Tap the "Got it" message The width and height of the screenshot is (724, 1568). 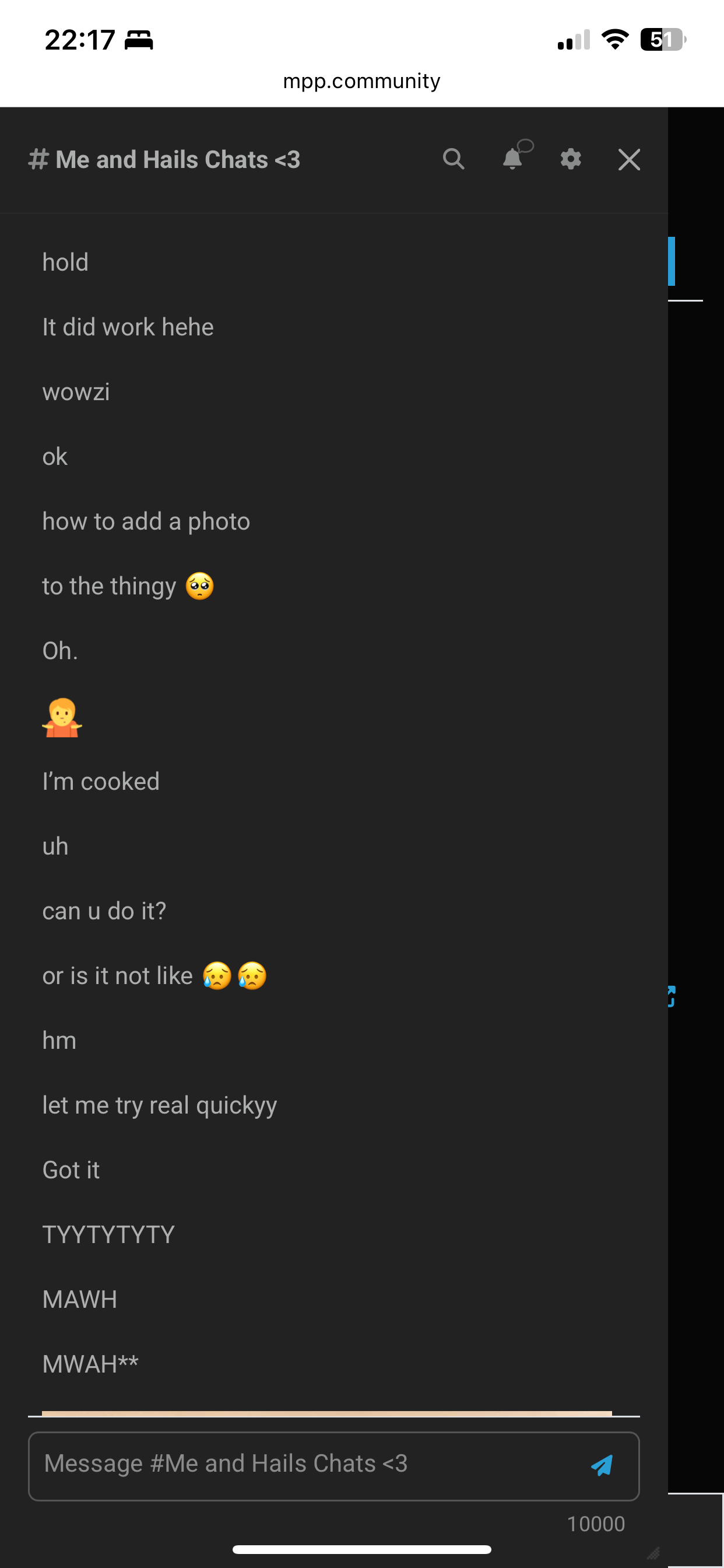[x=71, y=1170]
